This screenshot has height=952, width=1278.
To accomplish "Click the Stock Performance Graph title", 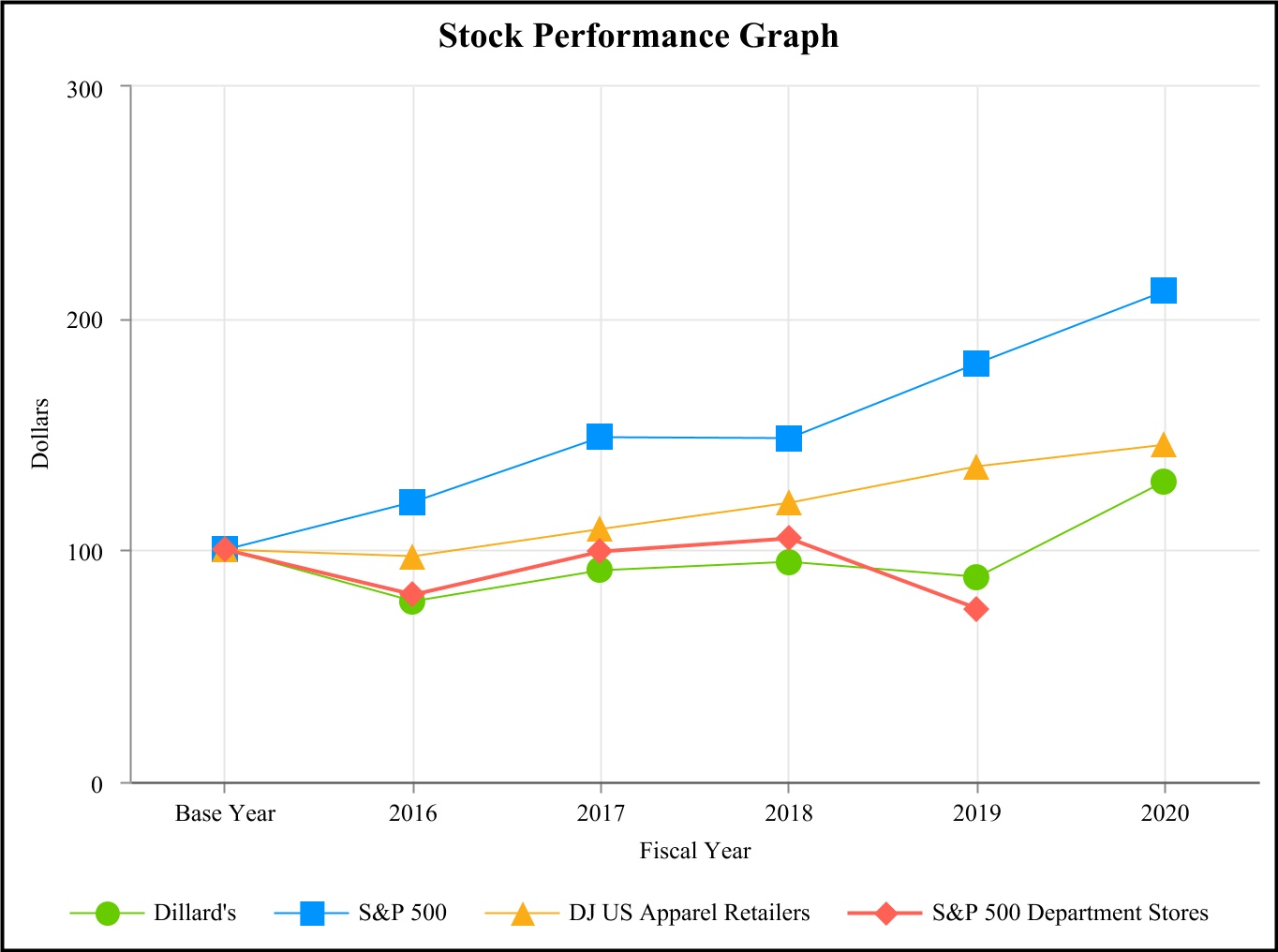I will tap(639, 36).
